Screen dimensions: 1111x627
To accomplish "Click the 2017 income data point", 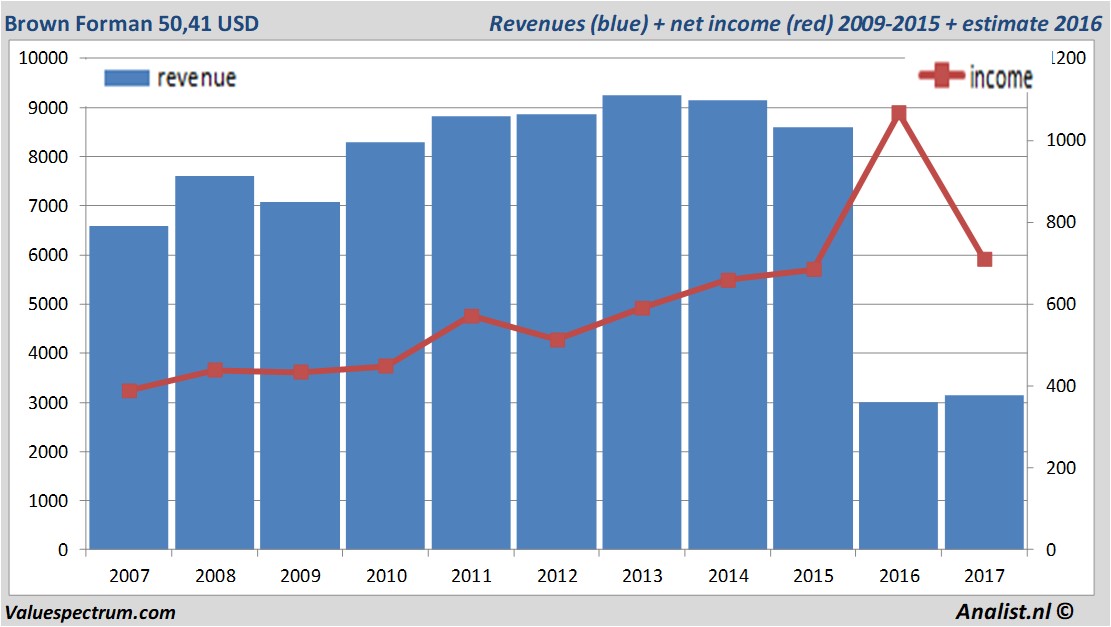I will click(x=985, y=259).
